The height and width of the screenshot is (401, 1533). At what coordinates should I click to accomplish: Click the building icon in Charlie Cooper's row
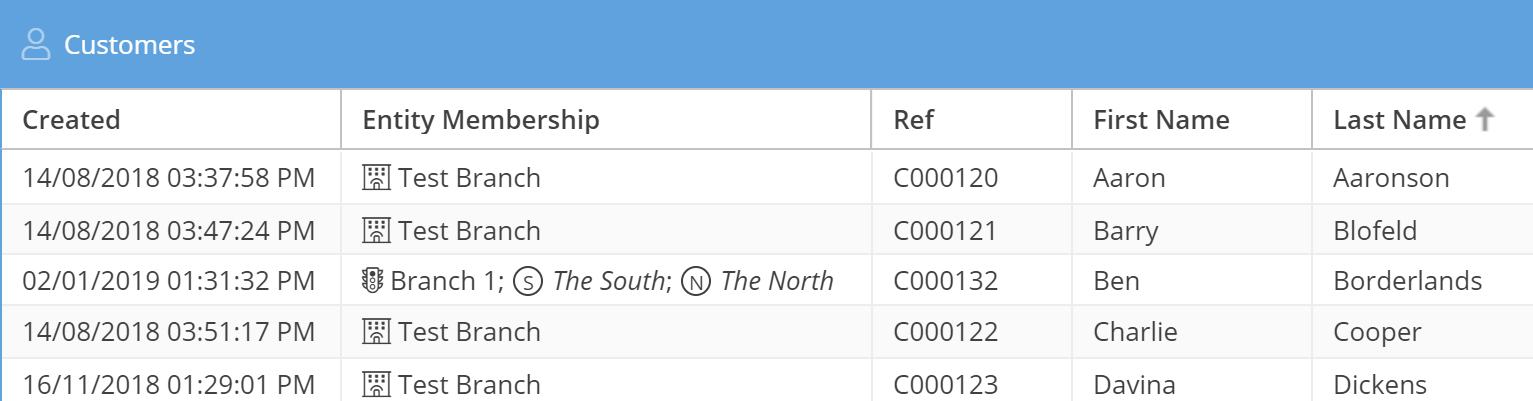[375, 332]
